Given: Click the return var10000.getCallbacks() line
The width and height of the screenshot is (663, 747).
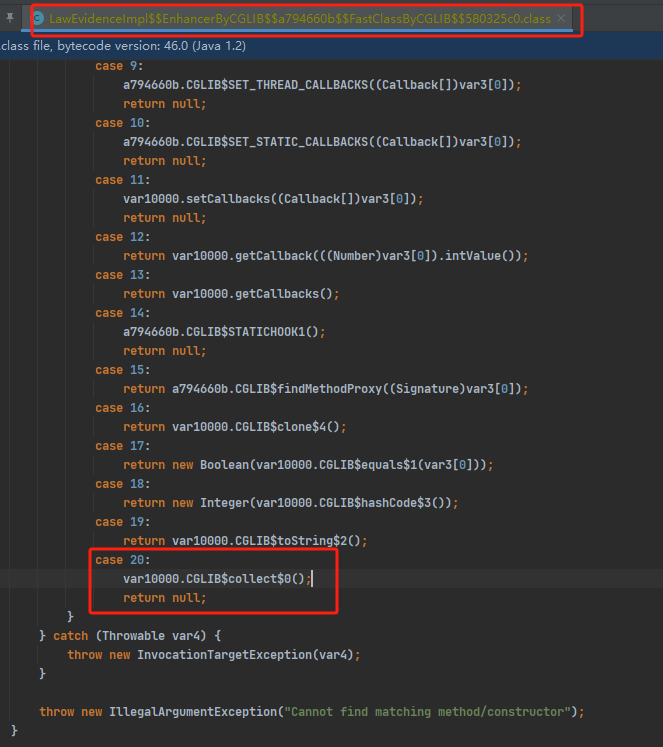Looking at the screenshot, I should click(x=231, y=294).
